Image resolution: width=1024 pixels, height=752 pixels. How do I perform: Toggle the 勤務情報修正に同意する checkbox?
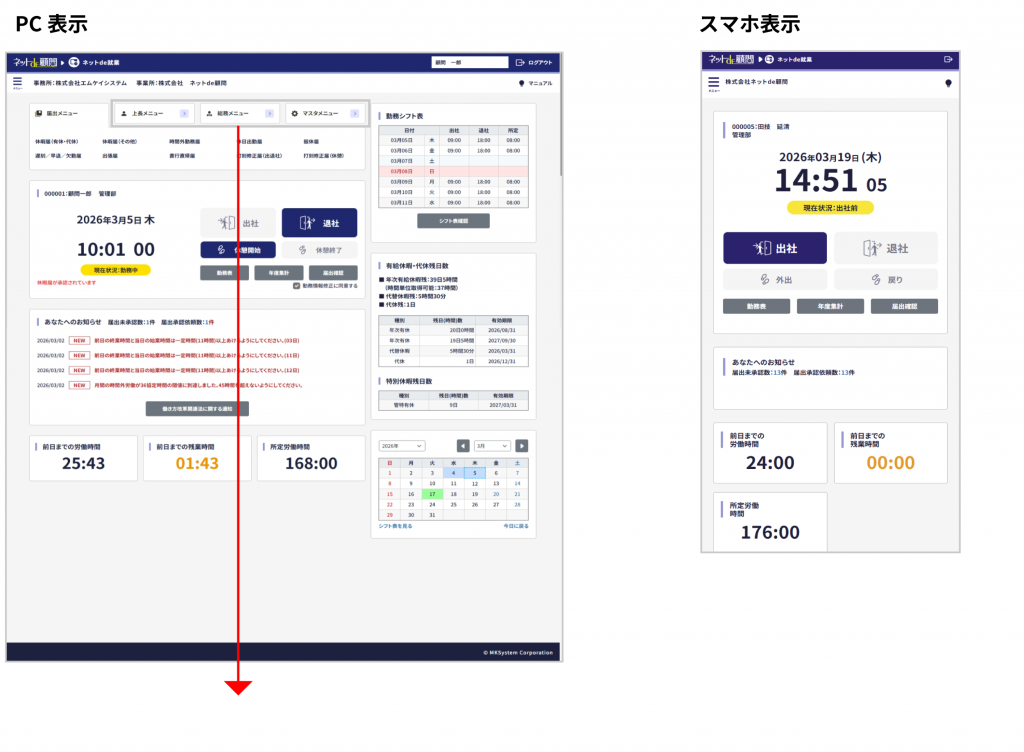pyautogui.click(x=297, y=285)
